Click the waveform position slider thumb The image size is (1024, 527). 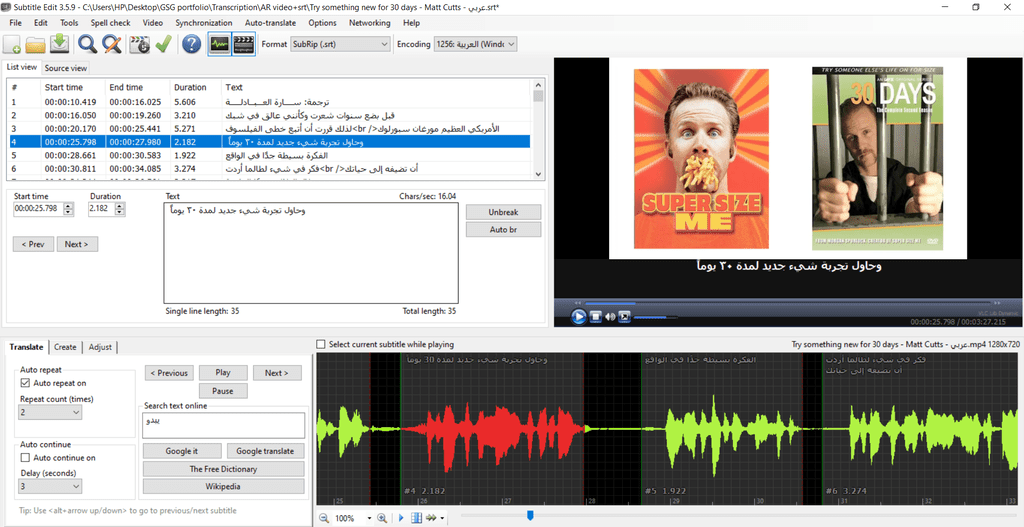coord(530,516)
